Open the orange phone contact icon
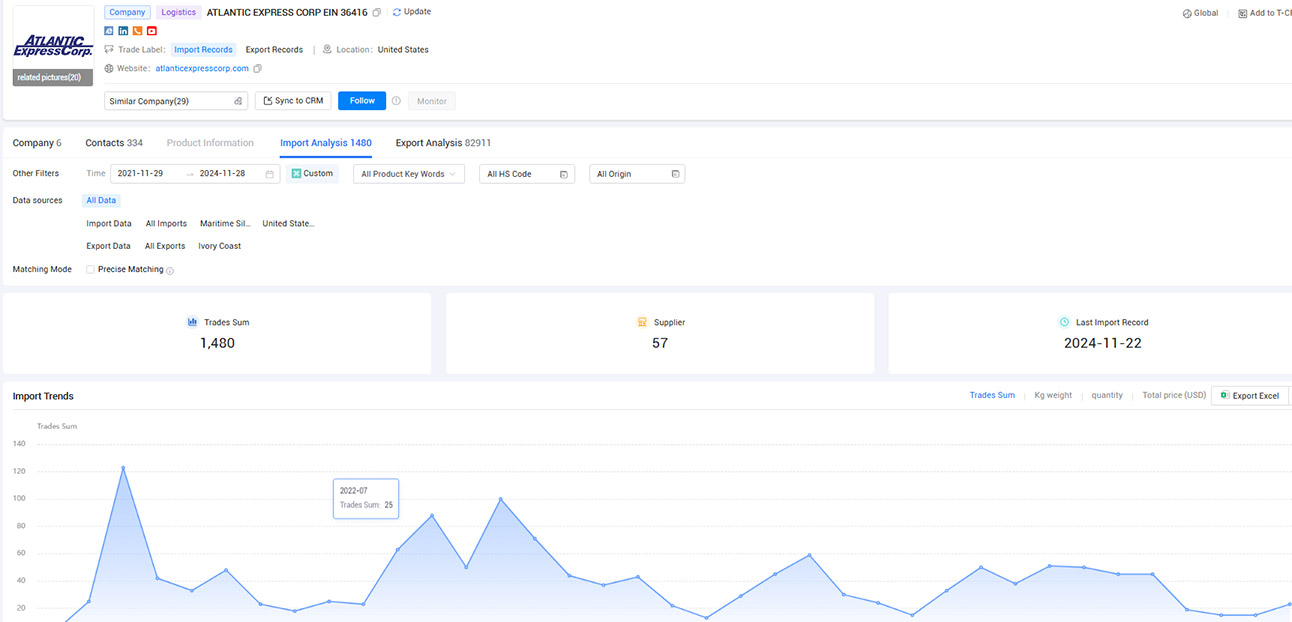Screen dimensions: 1292x622 pos(137,31)
